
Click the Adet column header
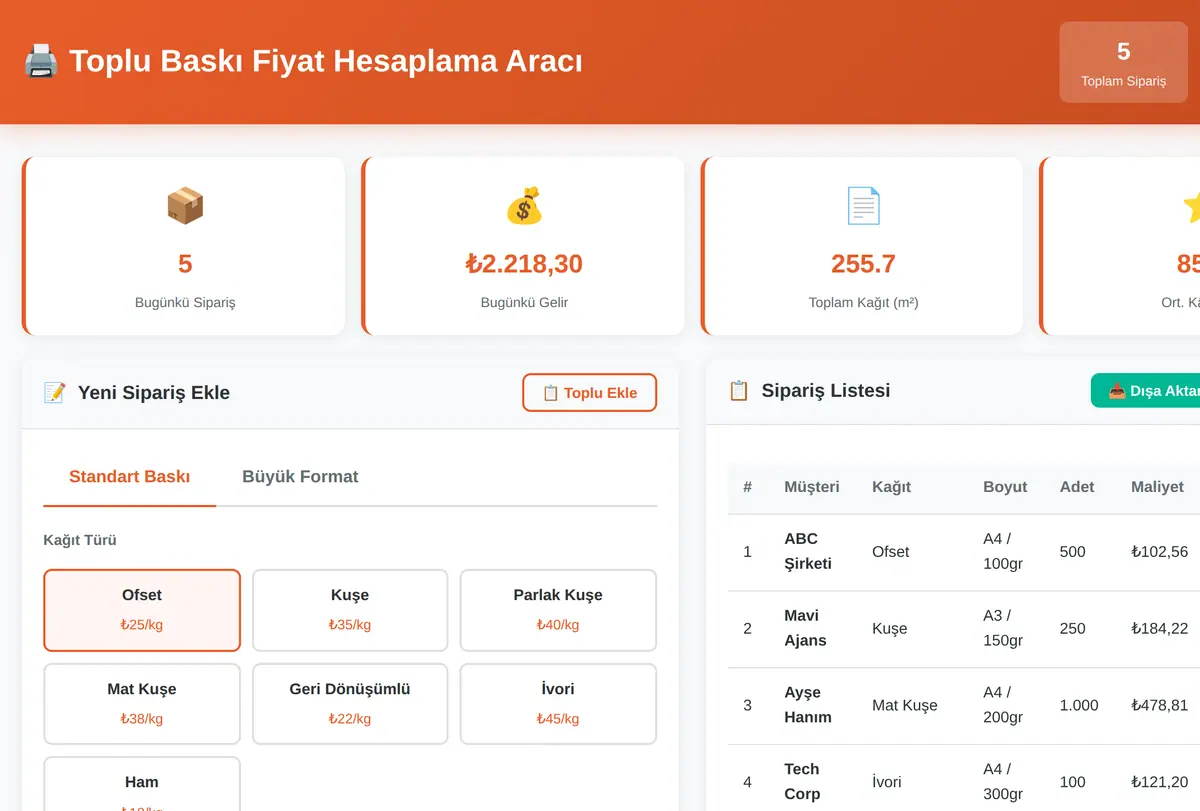click(1077, 487)
